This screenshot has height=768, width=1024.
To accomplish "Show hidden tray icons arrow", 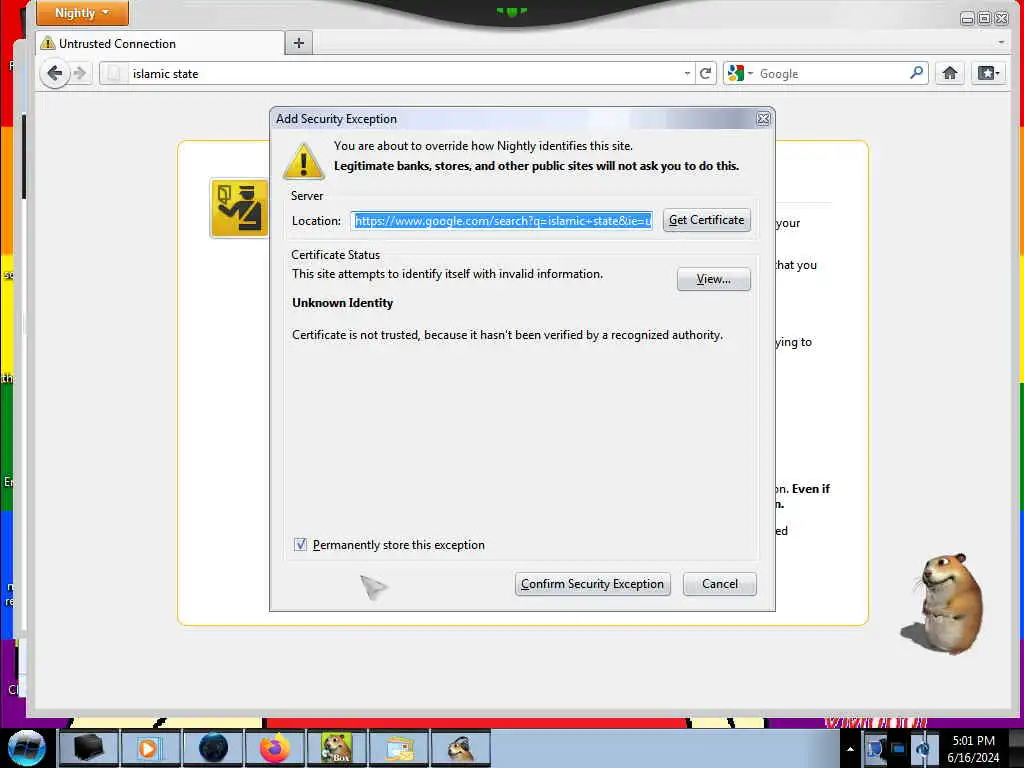I will 850,748.
